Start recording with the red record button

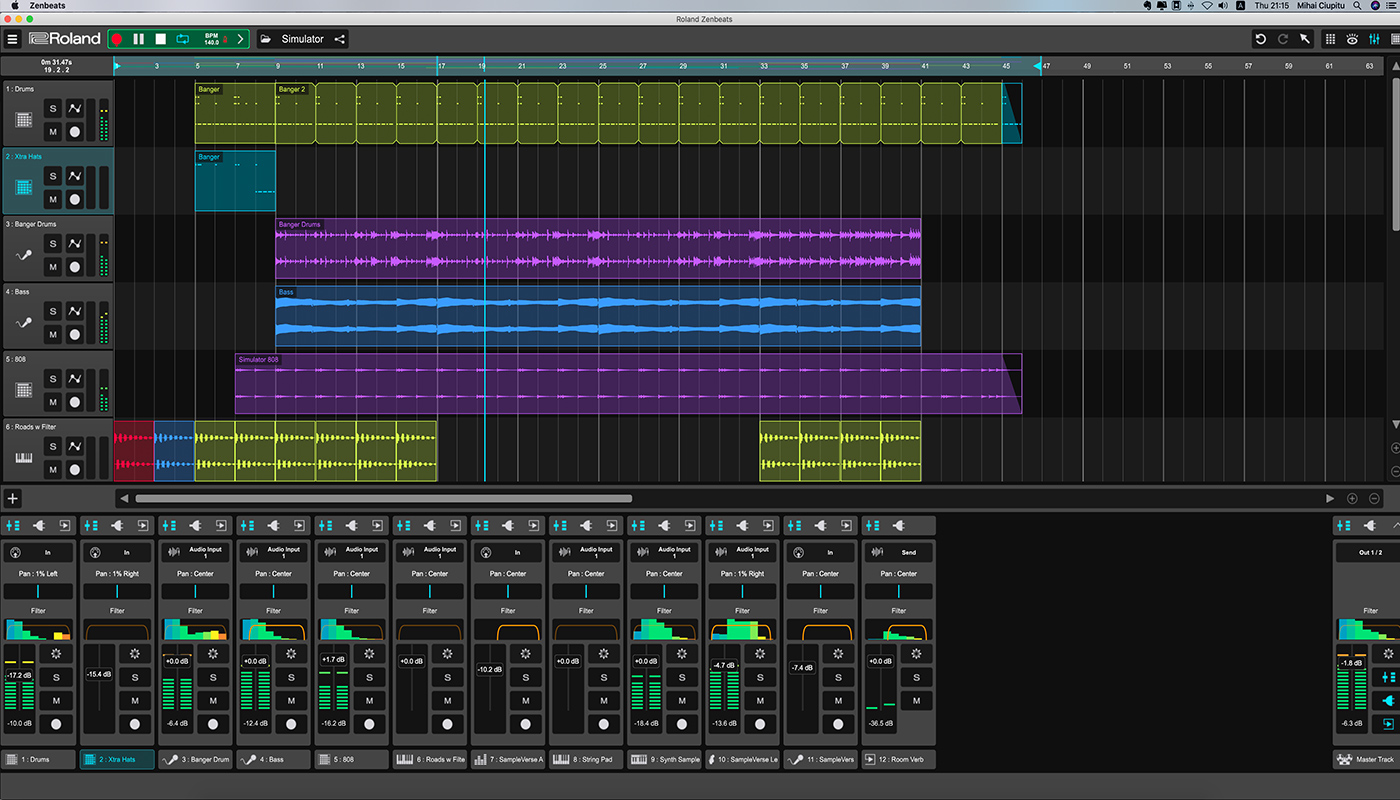(x=117, y=39)
